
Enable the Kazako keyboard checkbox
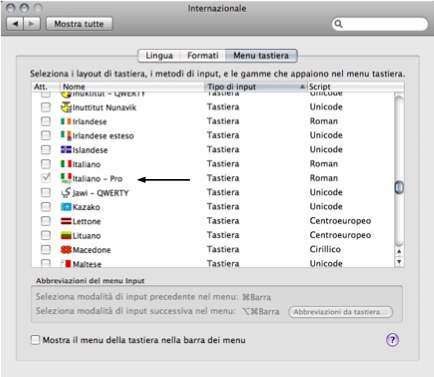point(46,207)
